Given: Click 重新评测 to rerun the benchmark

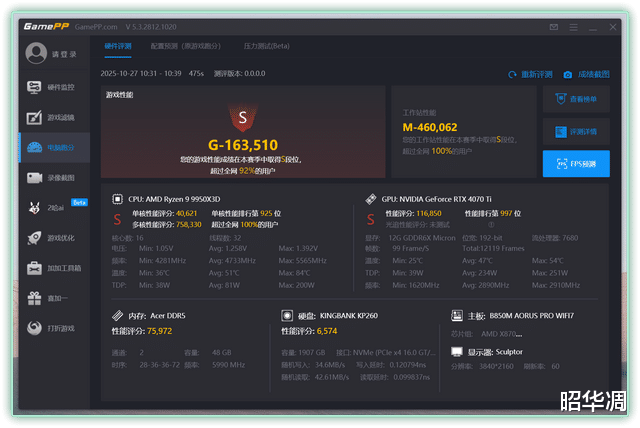Looking at the screenshot, I should pos(536,75).
